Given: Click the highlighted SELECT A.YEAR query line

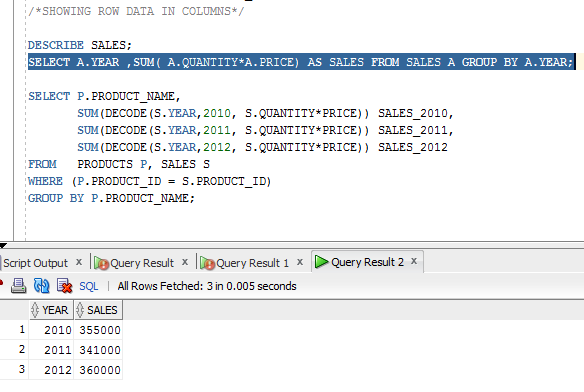Looking at the screenshot, I should [301, 62].
